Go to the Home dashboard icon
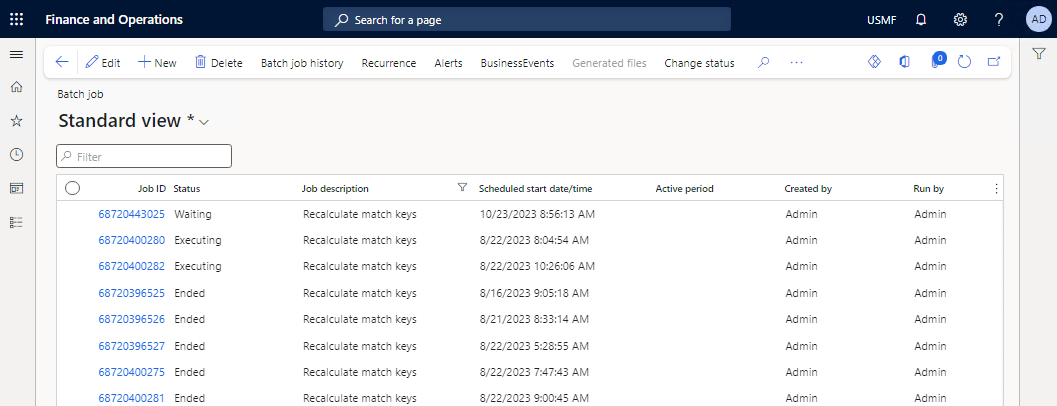 pos(17,87)
